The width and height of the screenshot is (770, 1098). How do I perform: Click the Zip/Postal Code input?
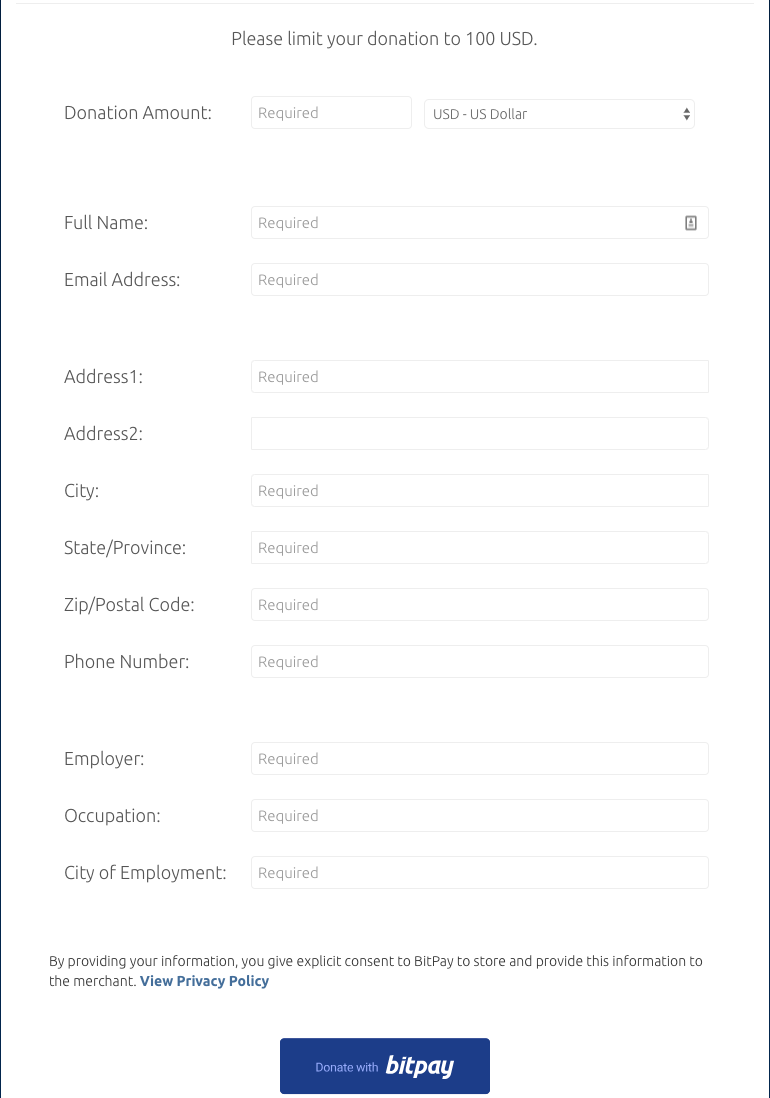click(x=480, y=604)
